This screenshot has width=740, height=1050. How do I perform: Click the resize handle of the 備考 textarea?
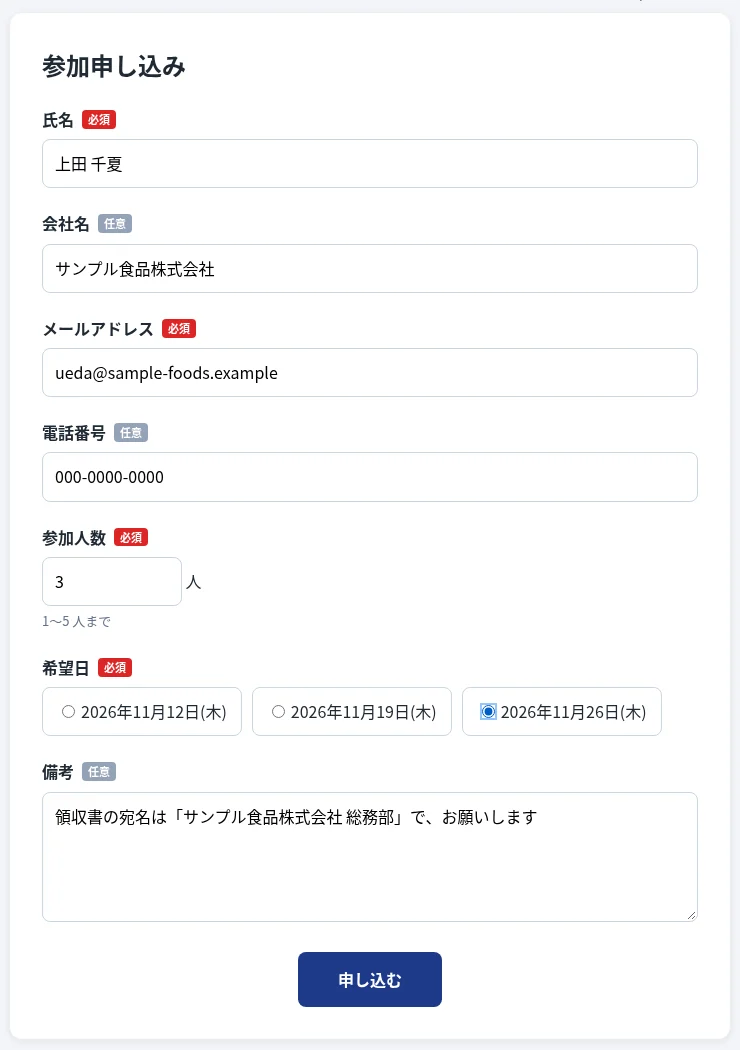point(691,915)
